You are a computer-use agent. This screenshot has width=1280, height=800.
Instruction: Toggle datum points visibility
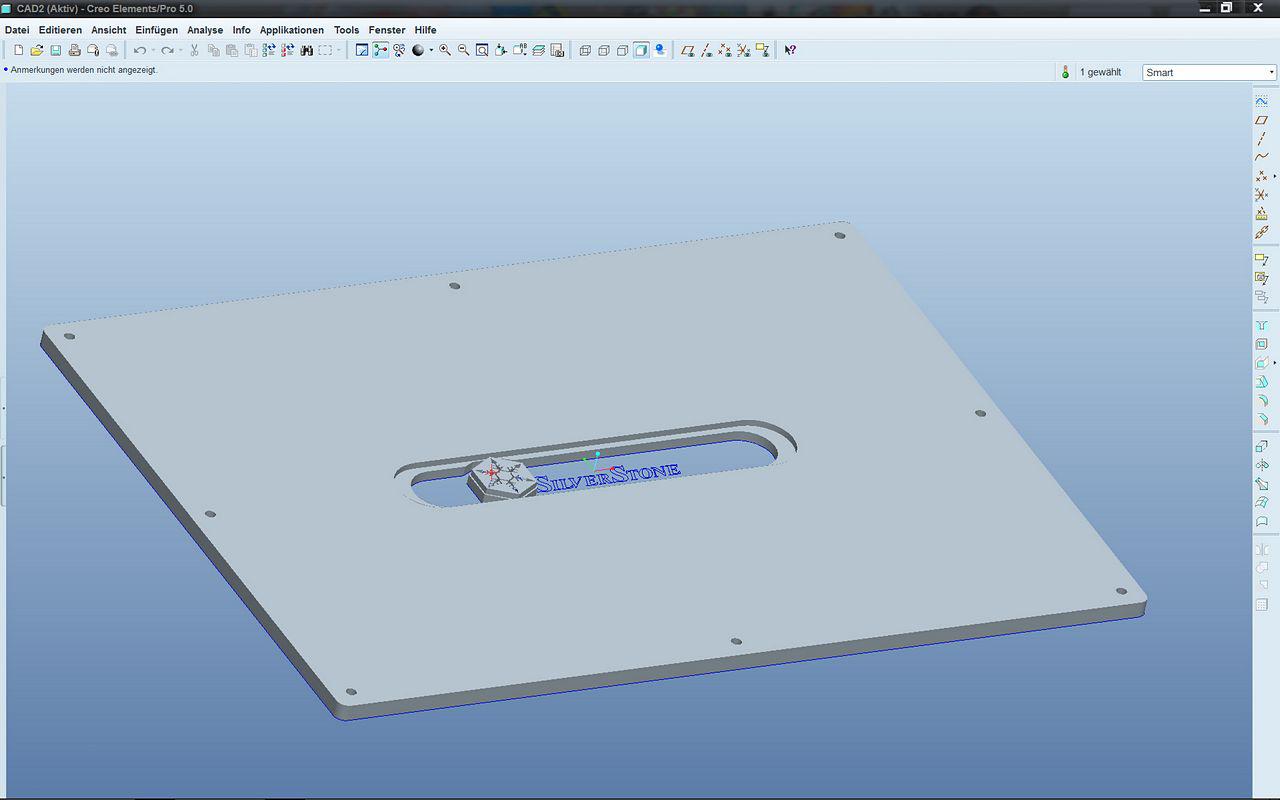pyautogui.click(x=725, y=50)
